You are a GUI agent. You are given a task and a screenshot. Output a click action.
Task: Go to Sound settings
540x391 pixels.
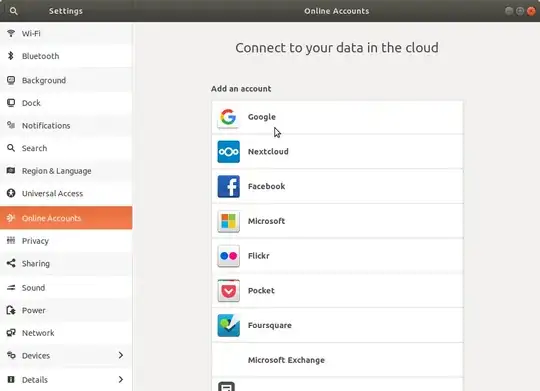click(x=66, y=288)
